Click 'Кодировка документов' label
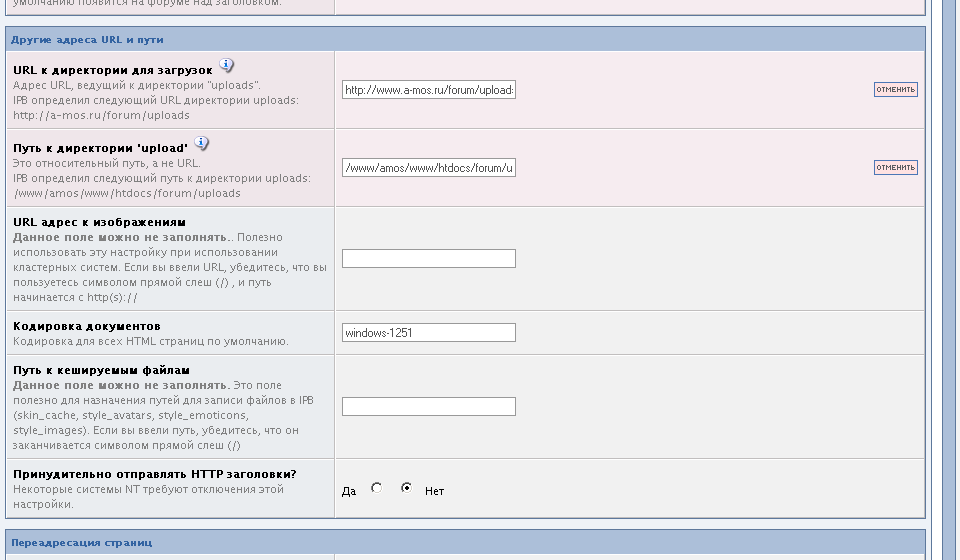 point(87,326)
